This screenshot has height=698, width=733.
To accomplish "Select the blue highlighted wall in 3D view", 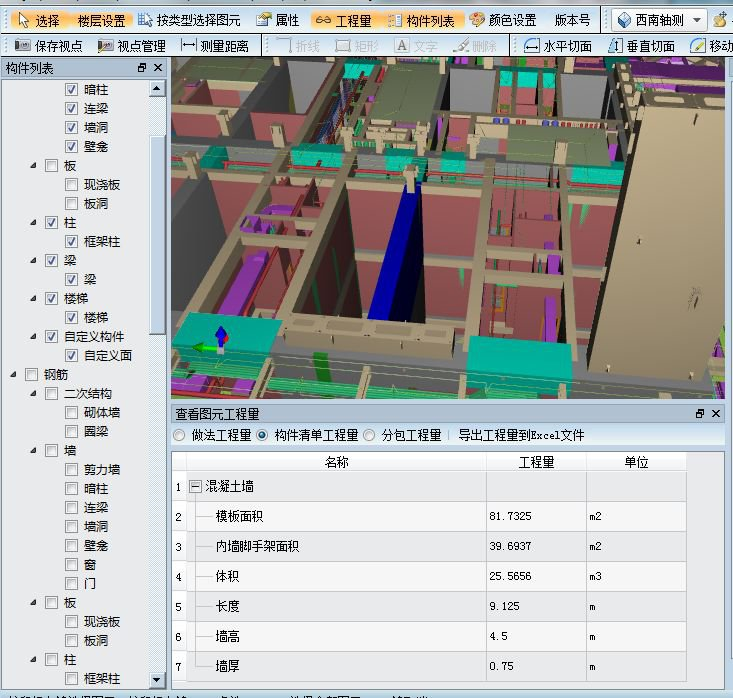I will click(x=397, y=262).
